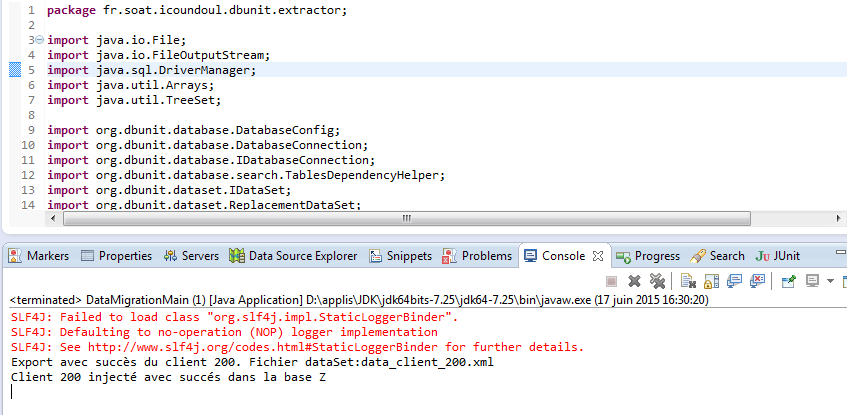This screenshot has width=847, height=415.
Task: Click the editor horizontal scrollbar thumb
Action: tap(405, 218)
